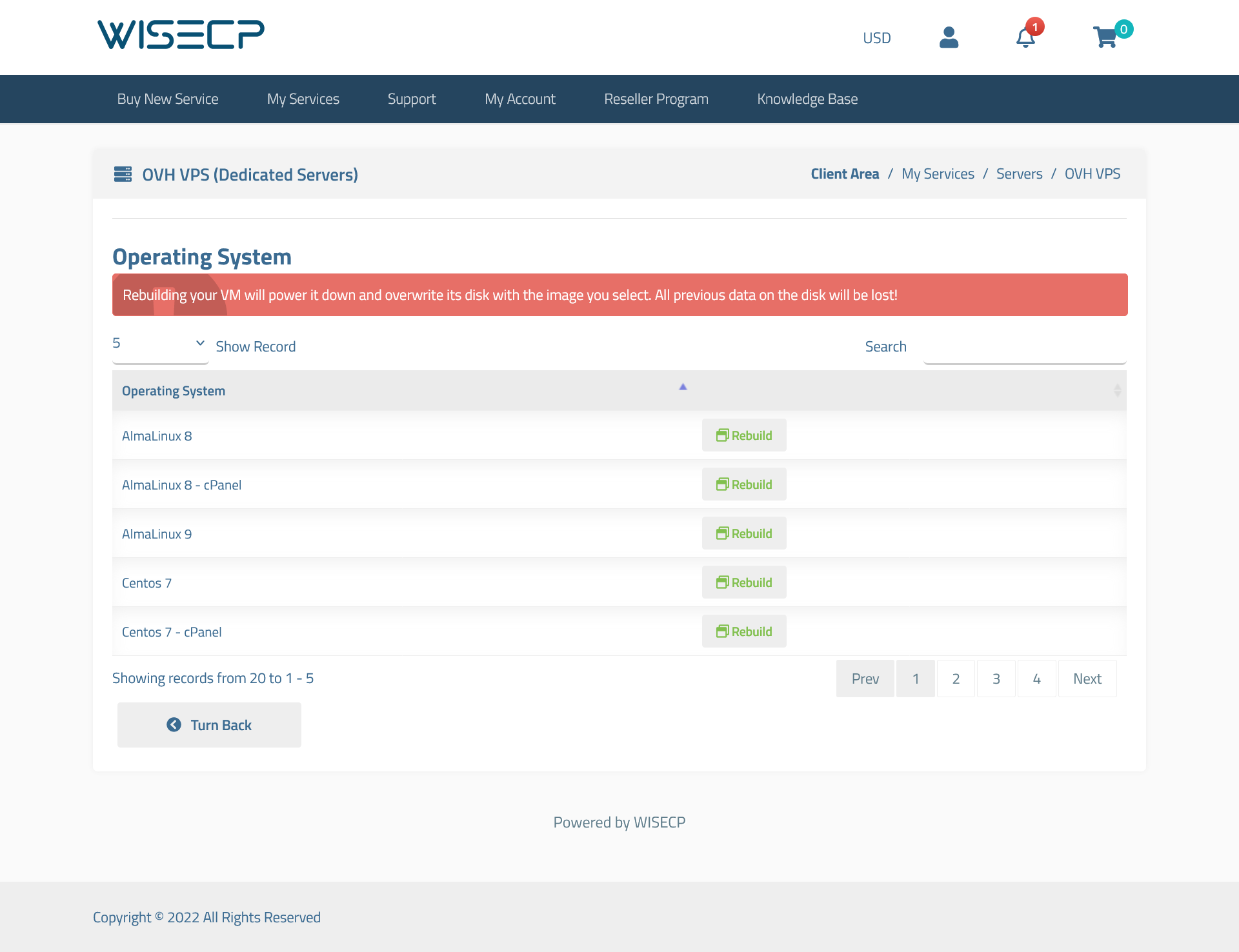Click the Turn Back button

pyautogui.click(x=208, y=724)
